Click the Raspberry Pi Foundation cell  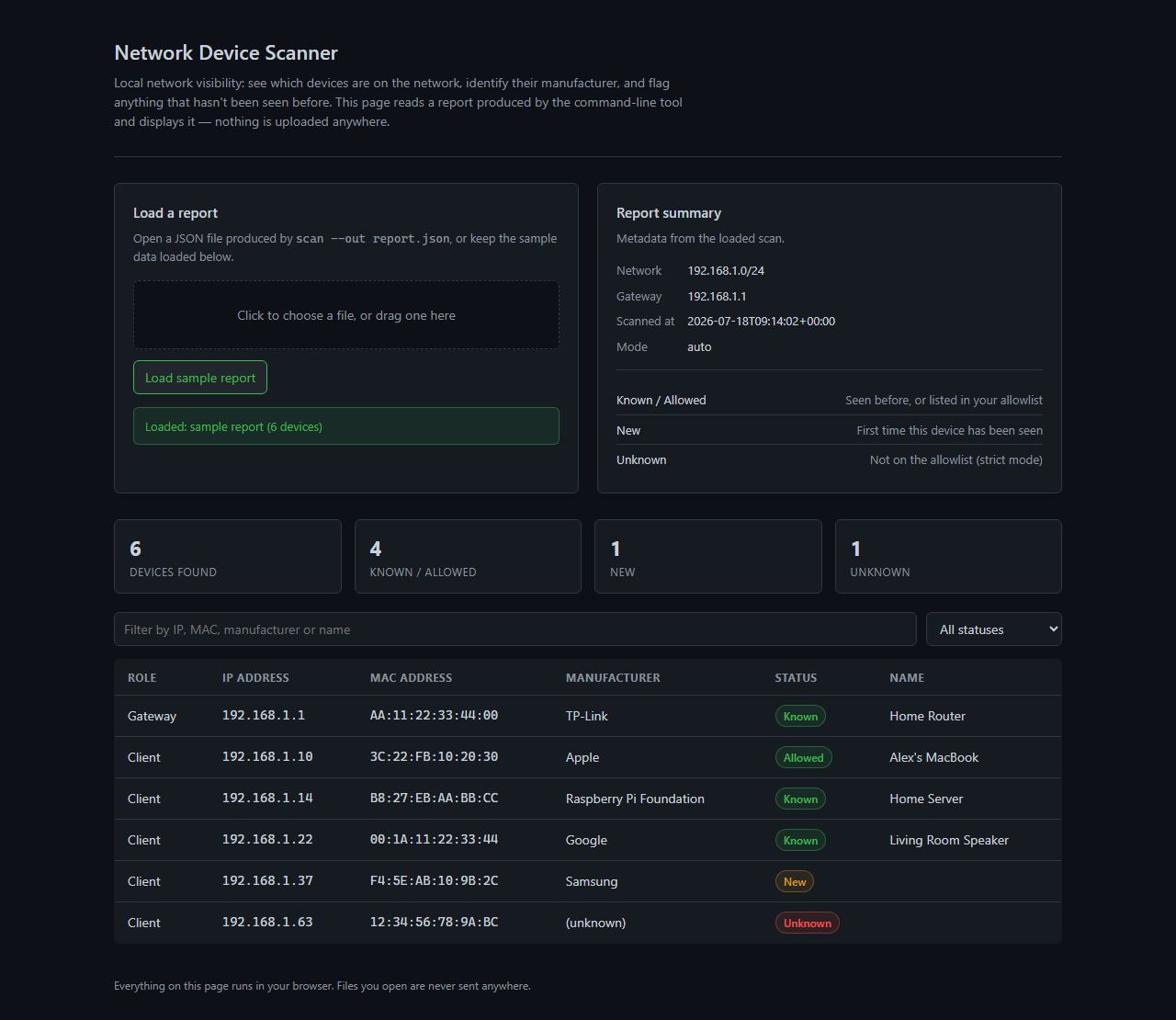click(635, 799)
